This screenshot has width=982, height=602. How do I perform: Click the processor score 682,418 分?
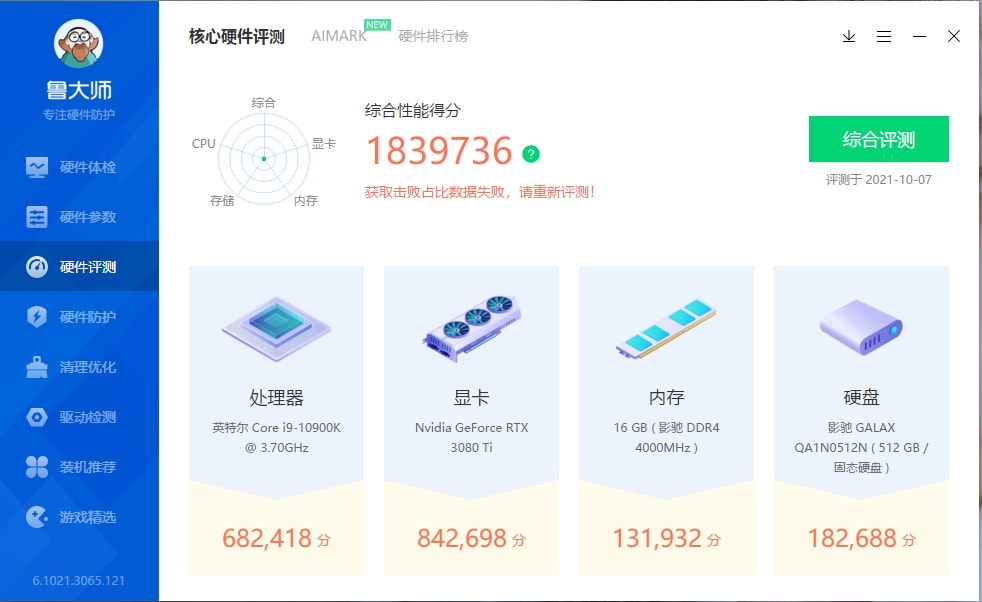click(x=275, y=538)
